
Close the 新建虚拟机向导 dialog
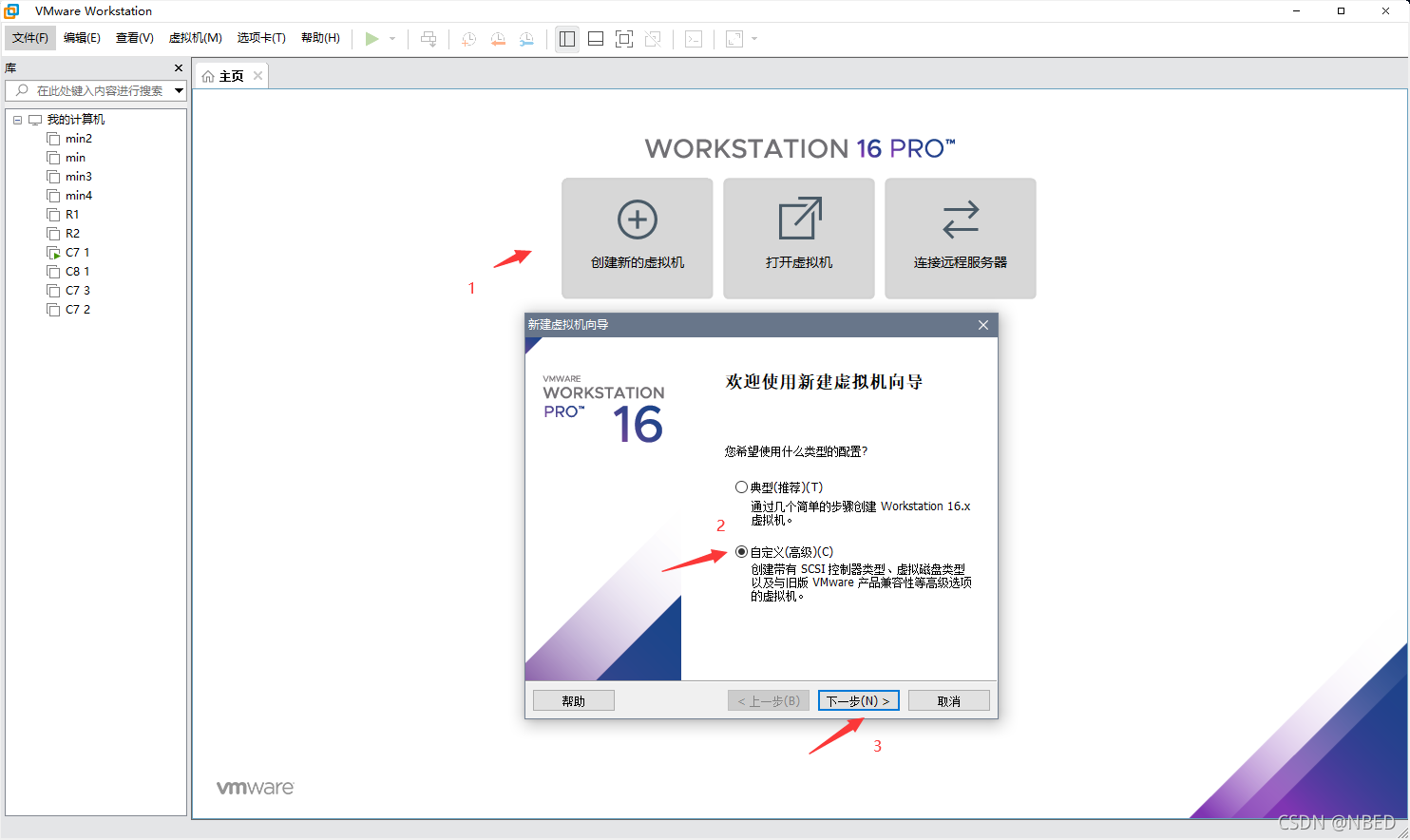pos(983,325)
